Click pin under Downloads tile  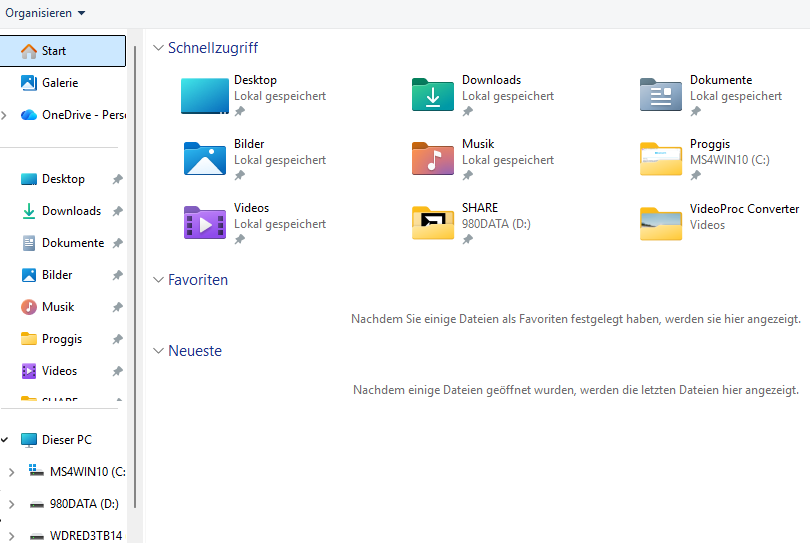[468, 111]
